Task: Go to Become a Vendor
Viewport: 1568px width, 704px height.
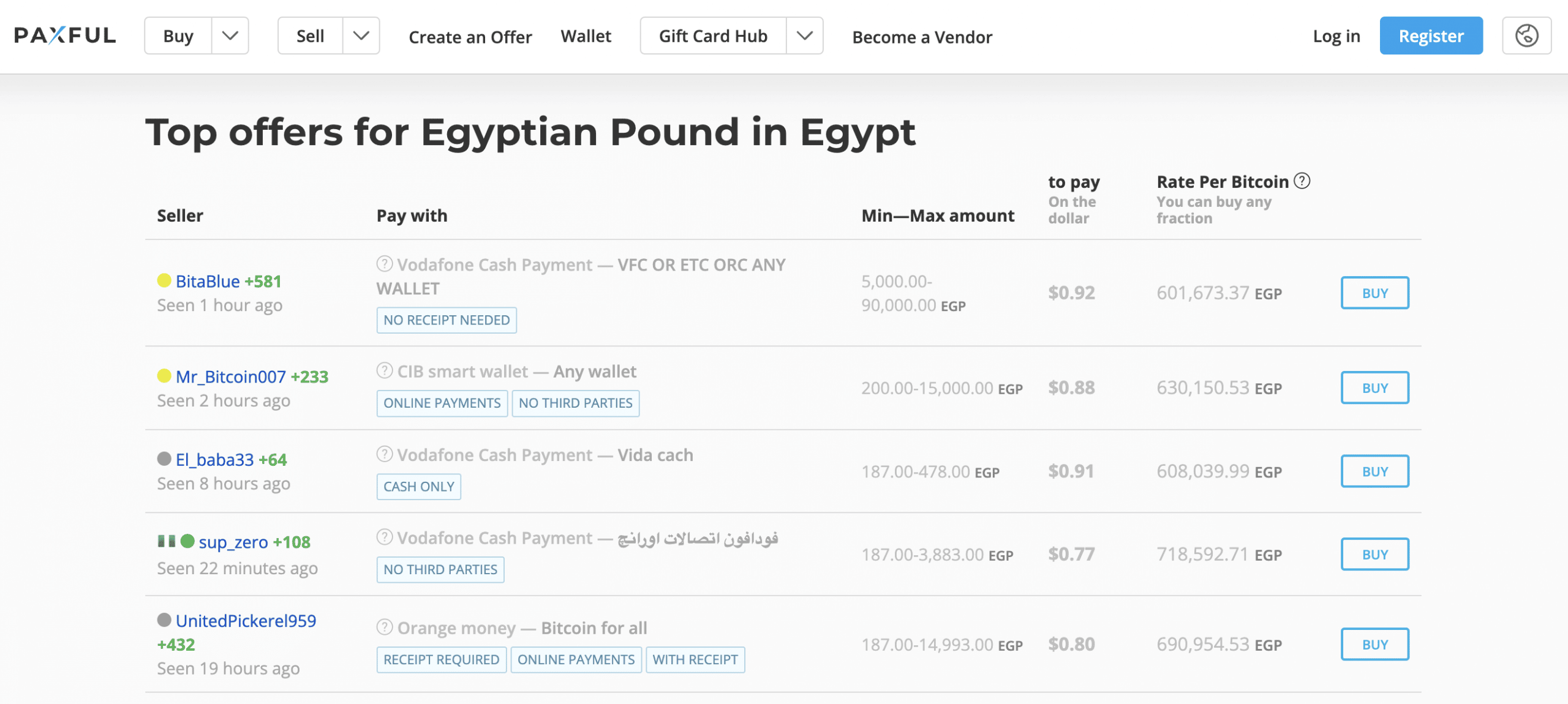Action: tap(922, 37)
